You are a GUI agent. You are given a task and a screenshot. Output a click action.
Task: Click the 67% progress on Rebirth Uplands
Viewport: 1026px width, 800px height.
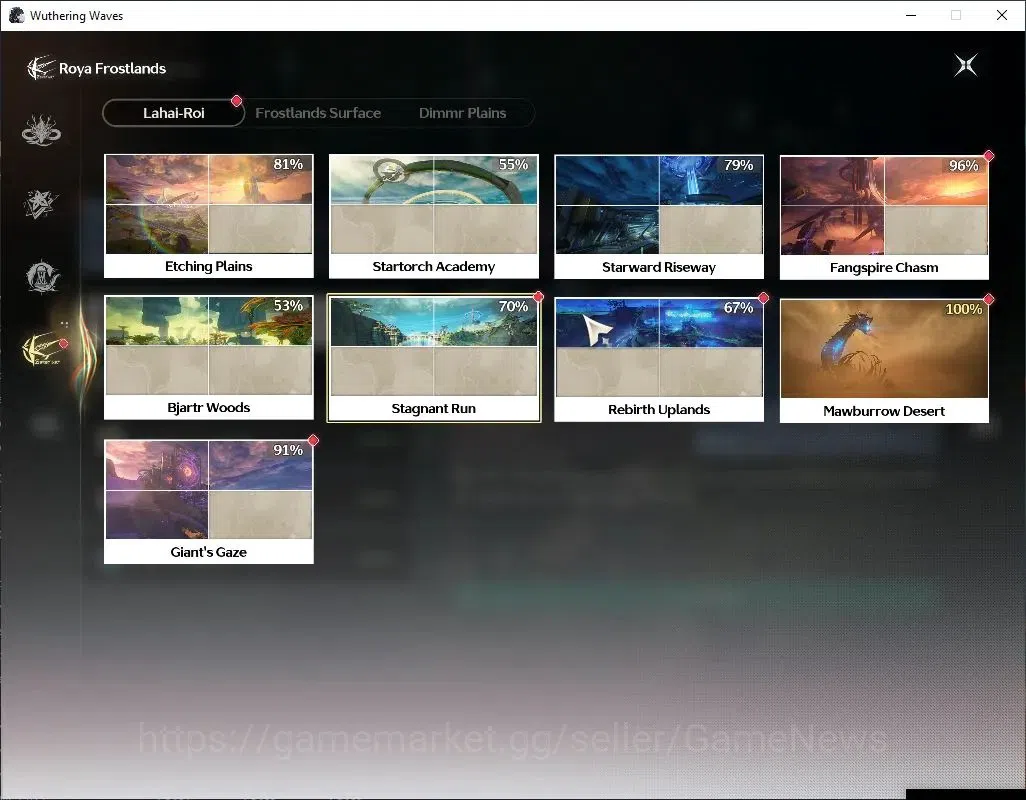(738, 307)
